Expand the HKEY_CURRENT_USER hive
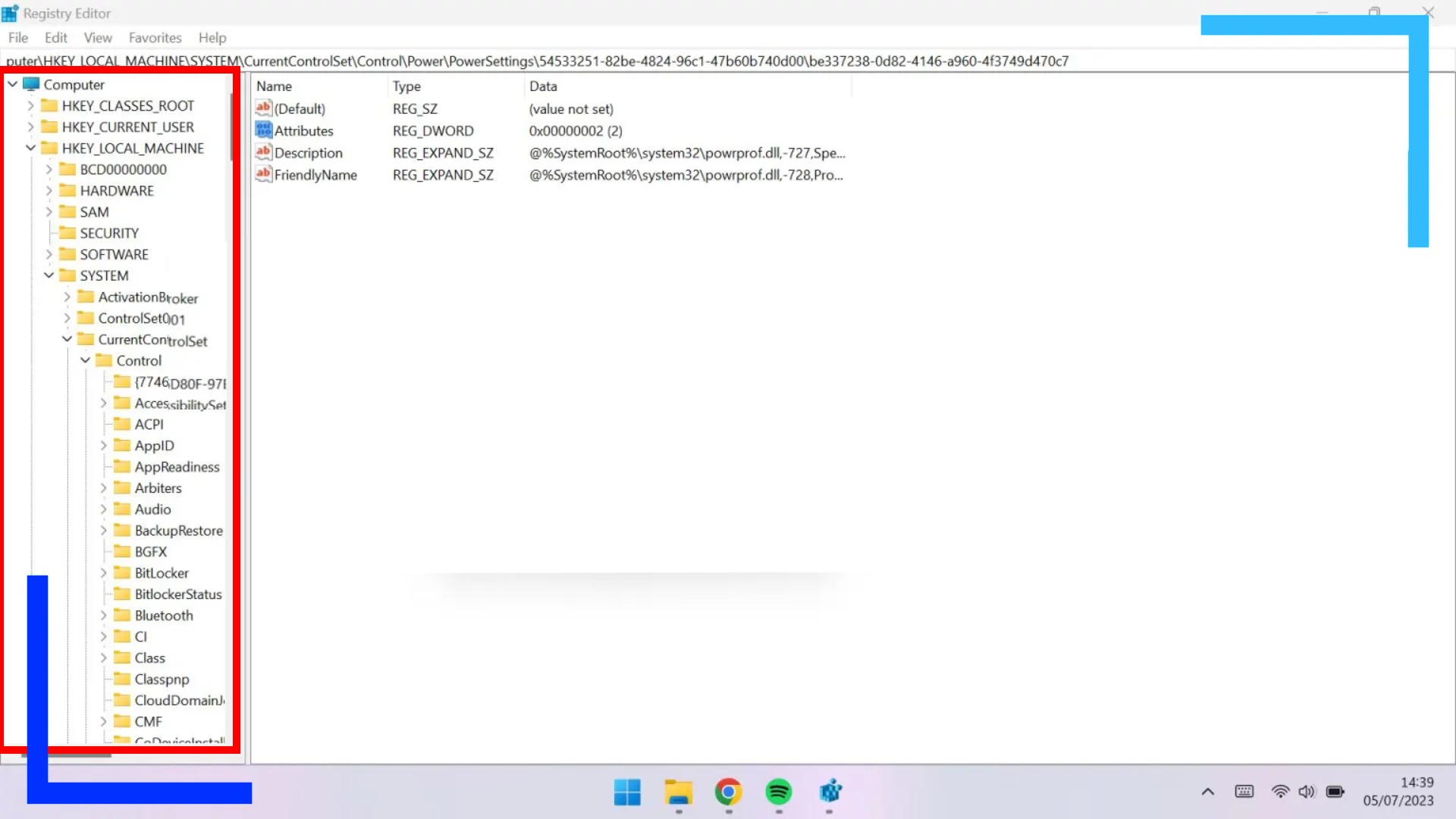 tap(31, 127)
